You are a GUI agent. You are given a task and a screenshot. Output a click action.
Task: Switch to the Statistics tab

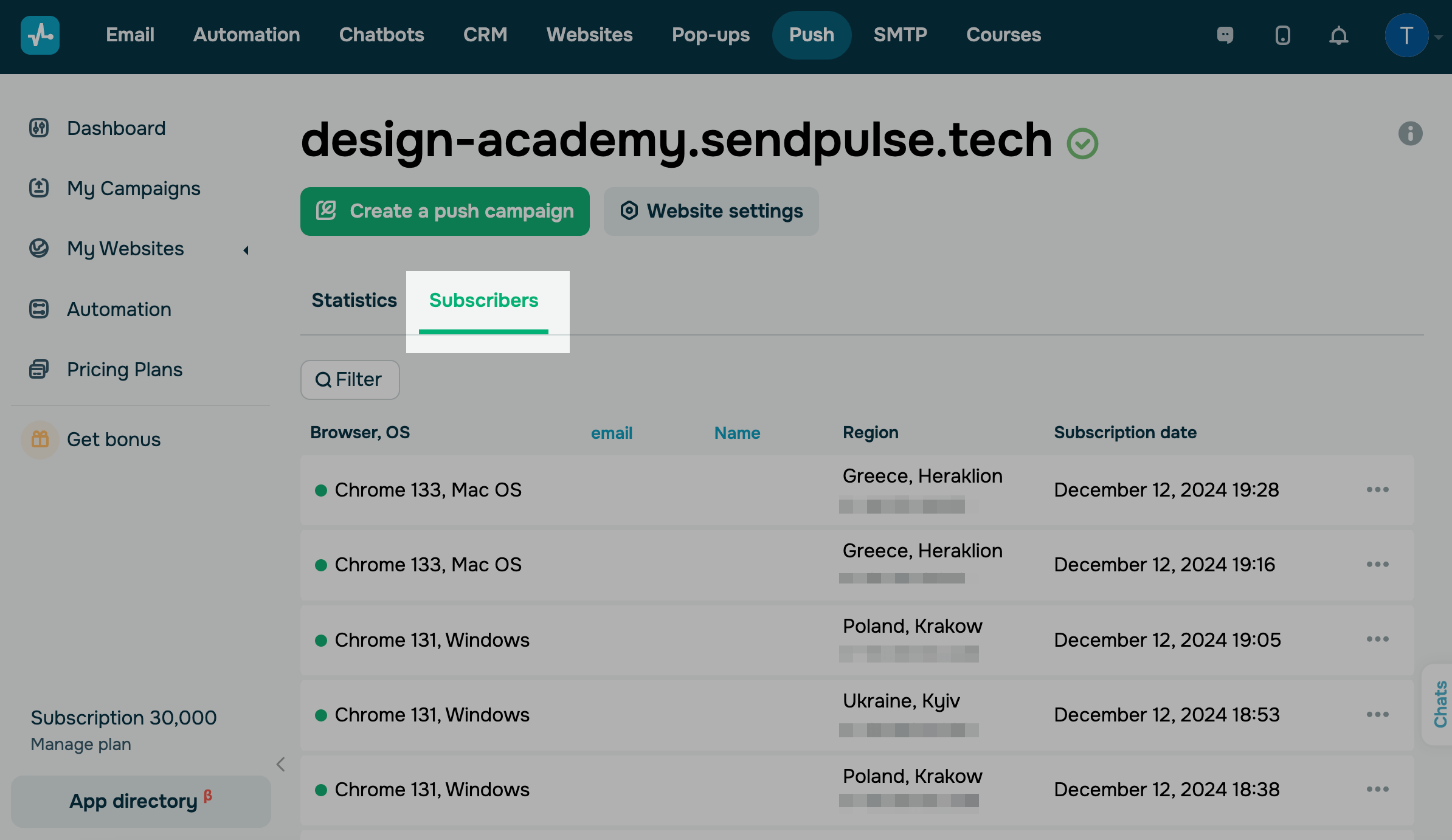pyautogui.click(x=354, y=300)
